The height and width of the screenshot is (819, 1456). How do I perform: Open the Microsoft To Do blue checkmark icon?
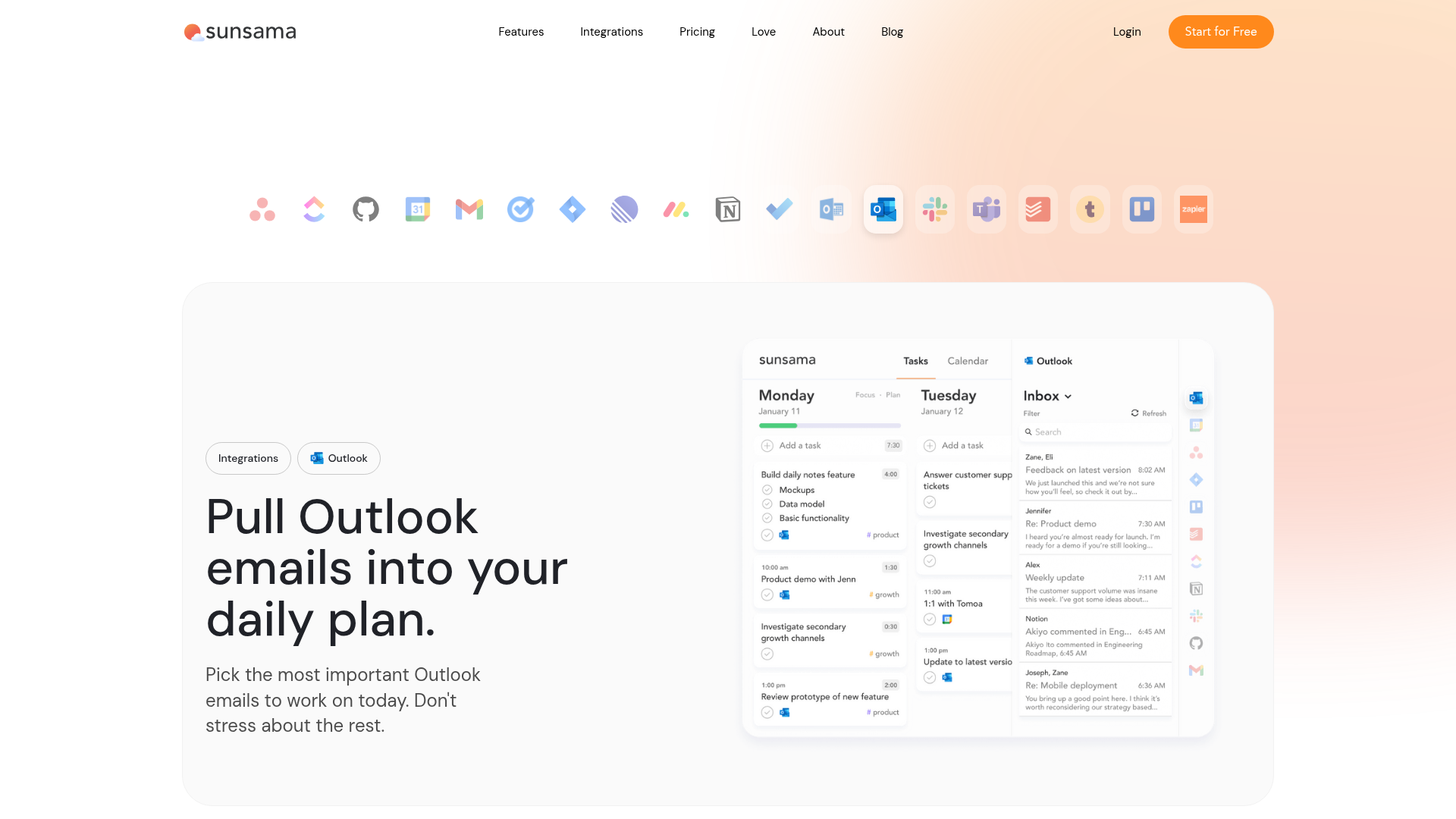click(780, 209)
